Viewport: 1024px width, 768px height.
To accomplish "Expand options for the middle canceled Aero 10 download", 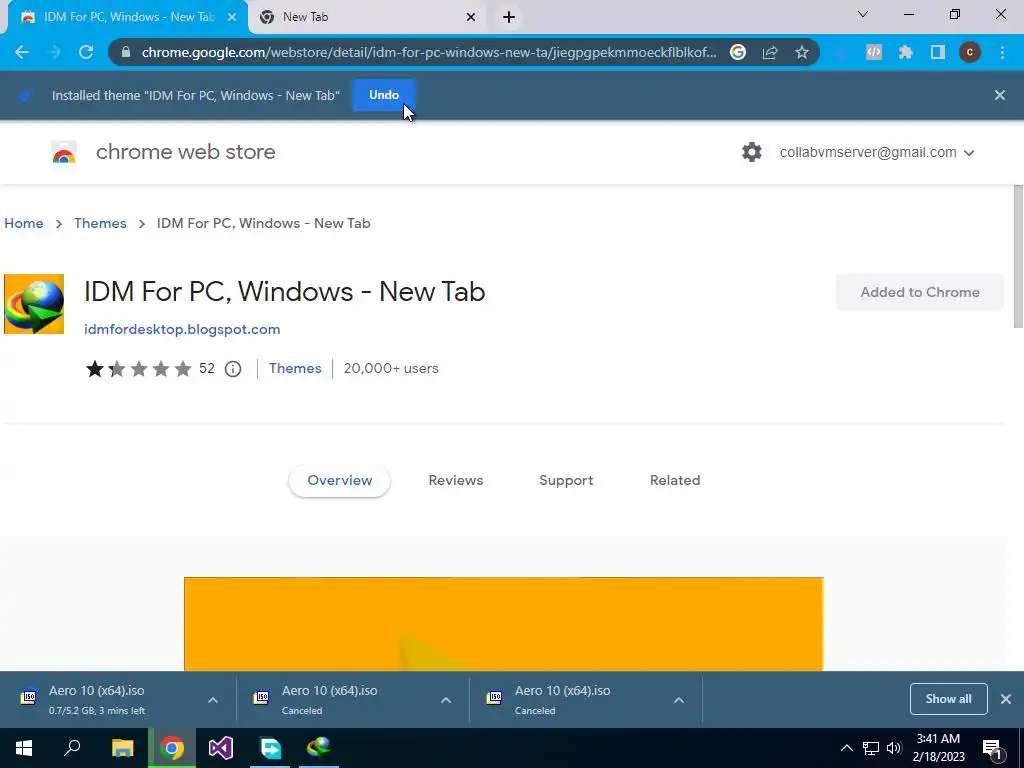I will click(x=446, y=700).
